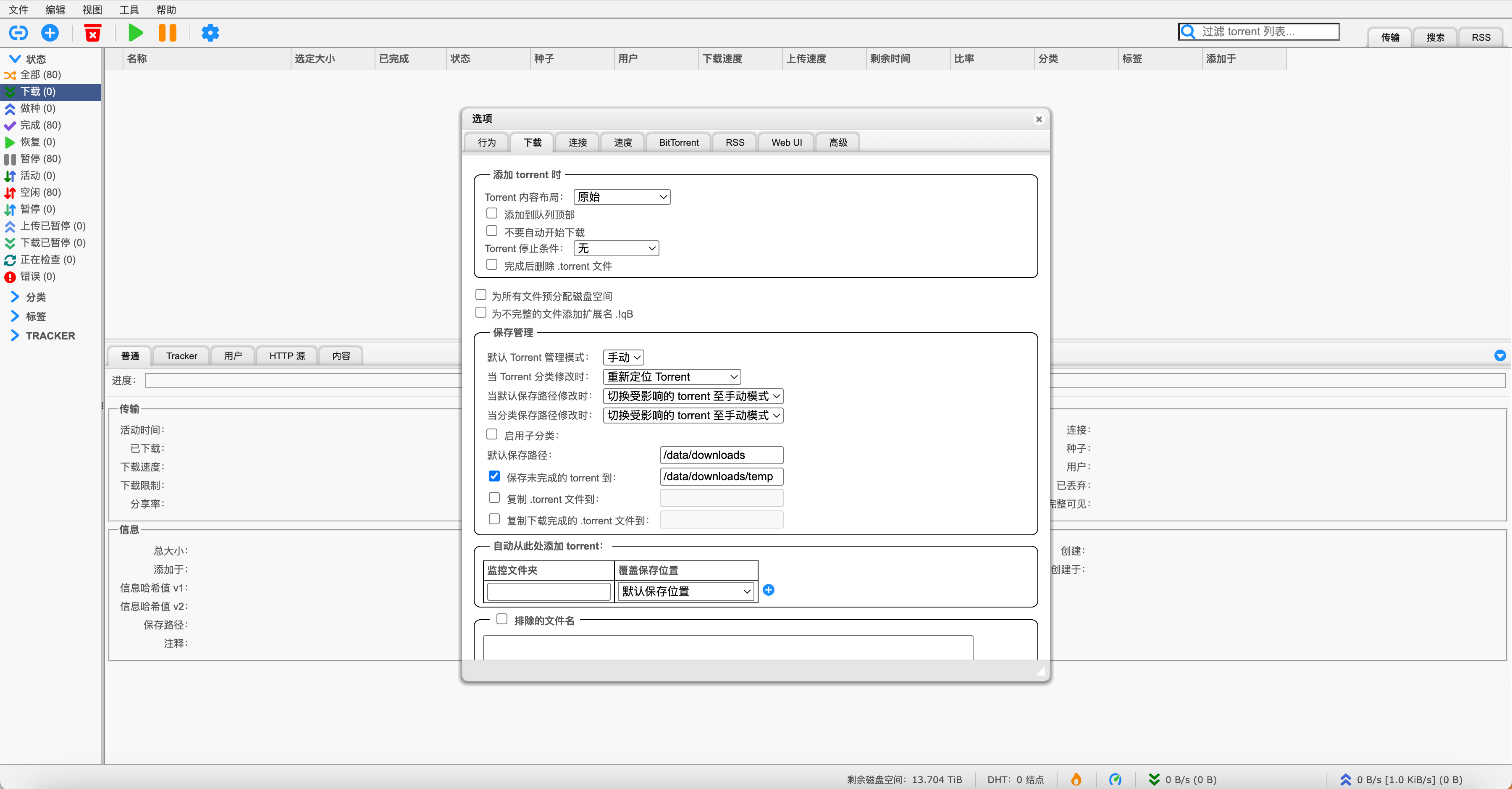Viewport: 1512px width, 789px height.
Task: Select 空闲 (80) status filter
Action: click(50, 192)
